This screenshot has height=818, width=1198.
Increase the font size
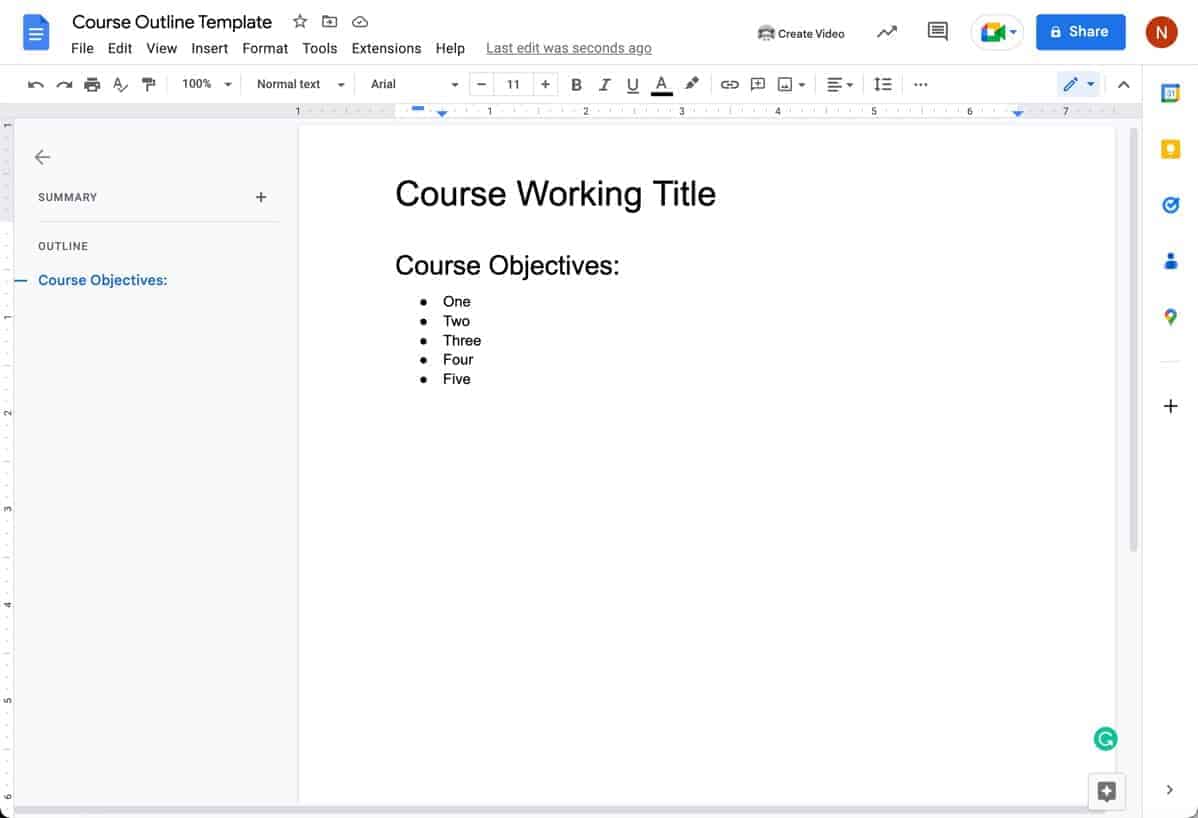(545, 84)
